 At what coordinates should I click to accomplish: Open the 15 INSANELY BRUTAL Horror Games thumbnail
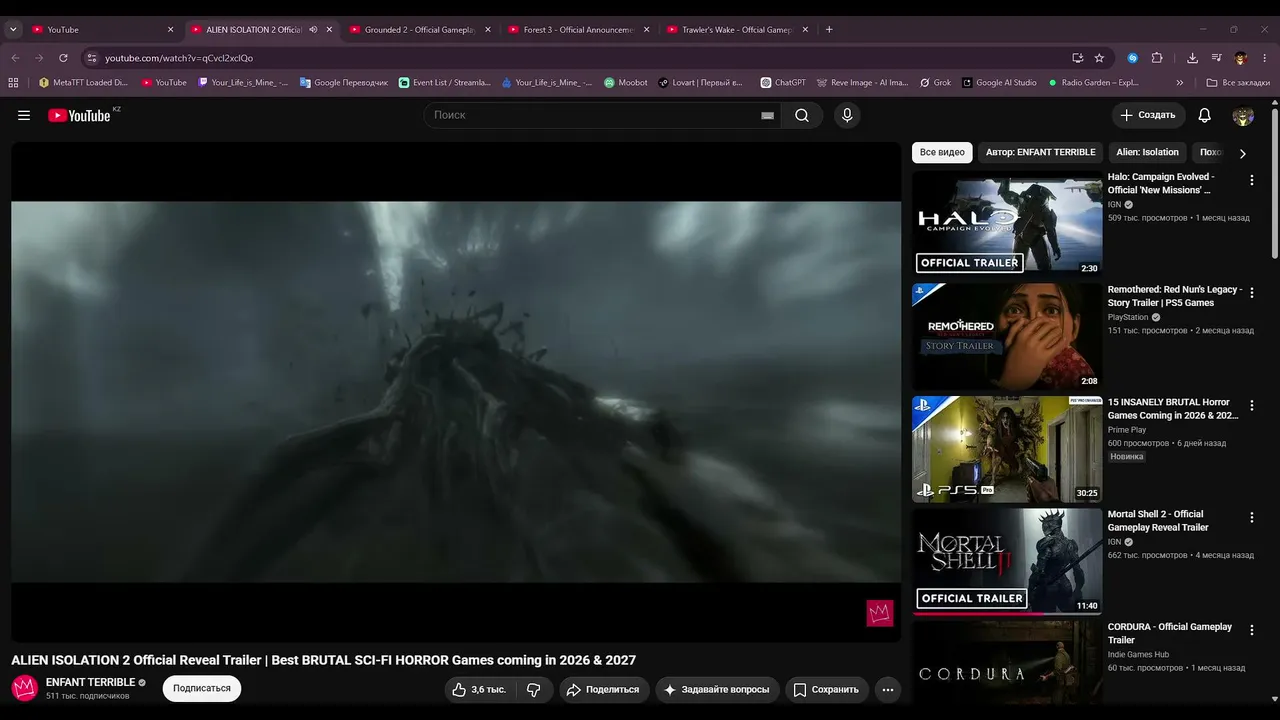[x=1007, y=449]
